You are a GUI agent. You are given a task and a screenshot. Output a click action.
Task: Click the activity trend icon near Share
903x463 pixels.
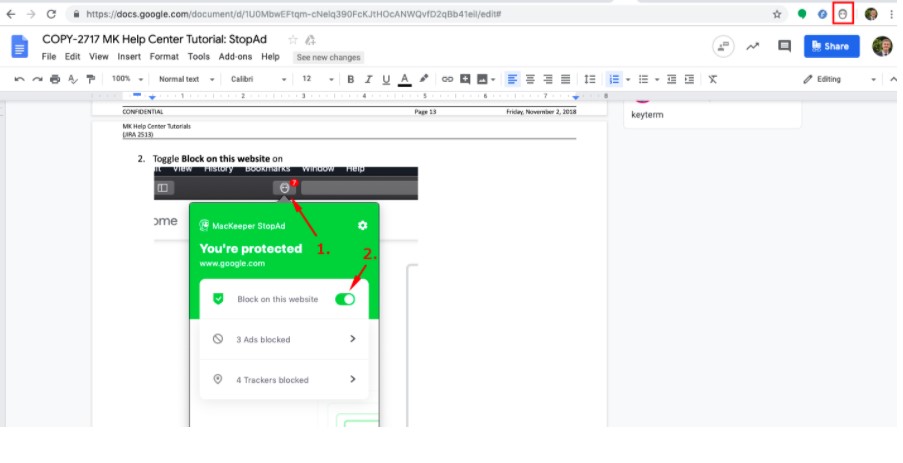point(753,47)
